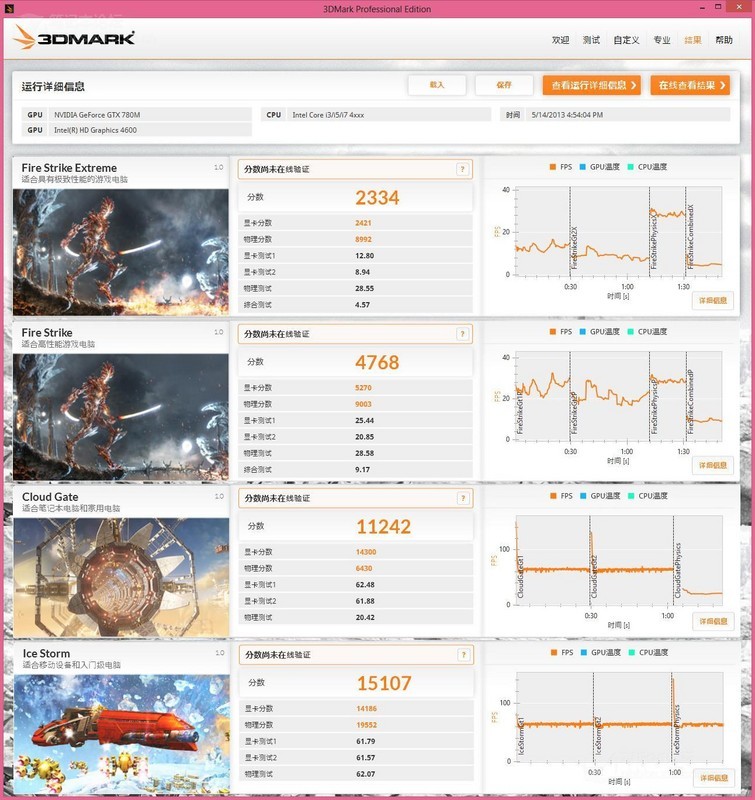Toggle GPU温度 legend in Fire Strike chart

[599, 332]
